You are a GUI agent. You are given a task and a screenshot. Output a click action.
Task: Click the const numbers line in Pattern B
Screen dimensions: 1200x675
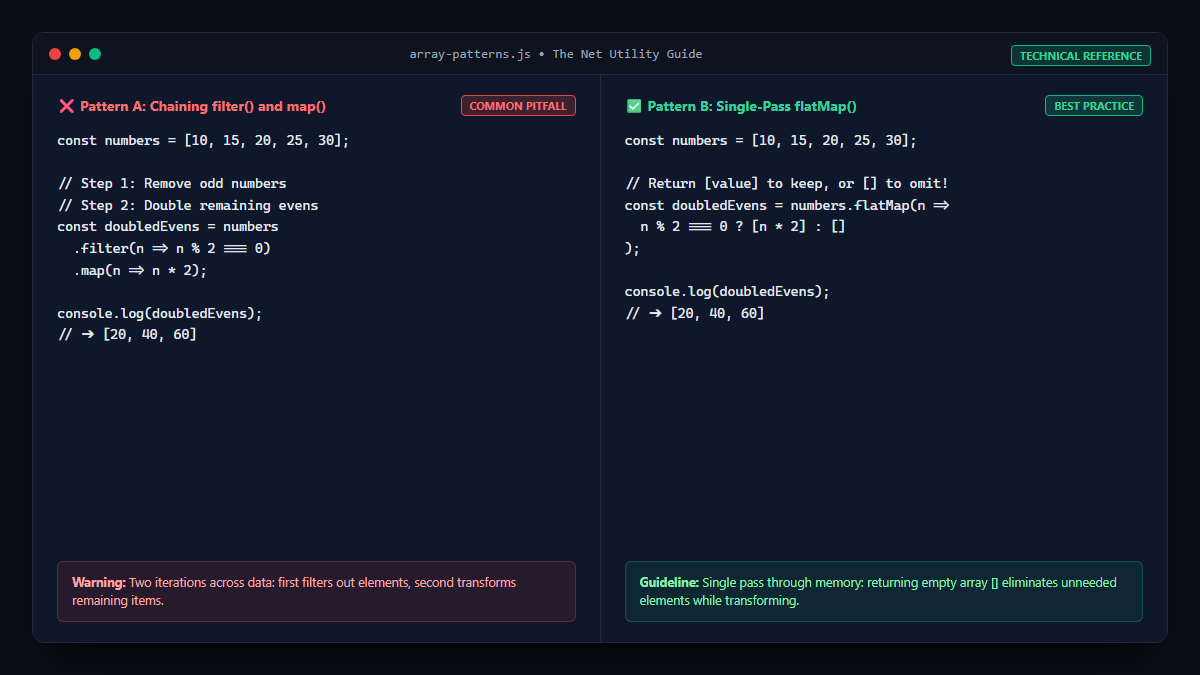pos(771,141)
